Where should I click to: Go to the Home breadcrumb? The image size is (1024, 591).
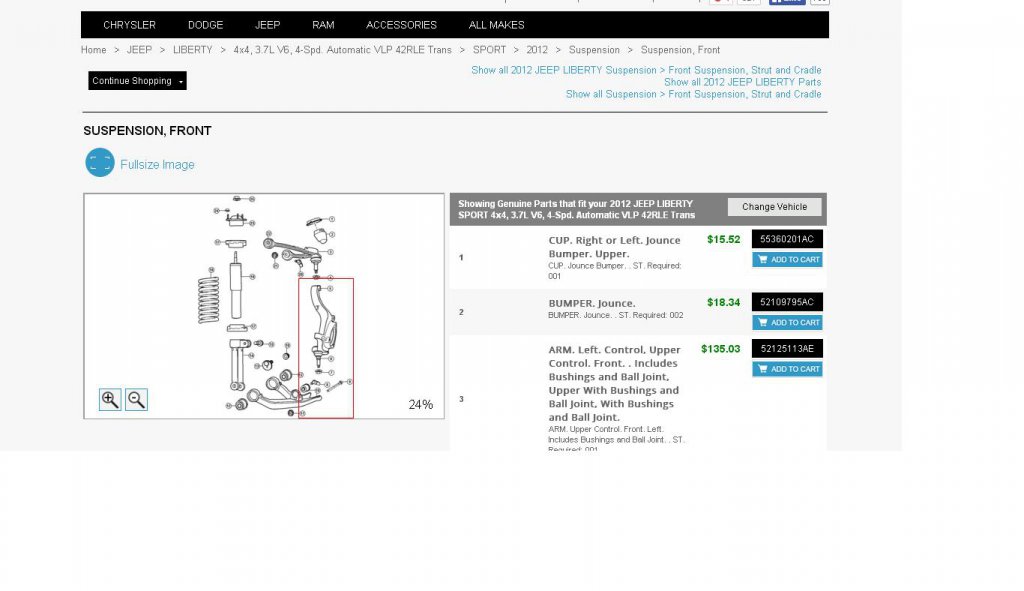(93, 50)
